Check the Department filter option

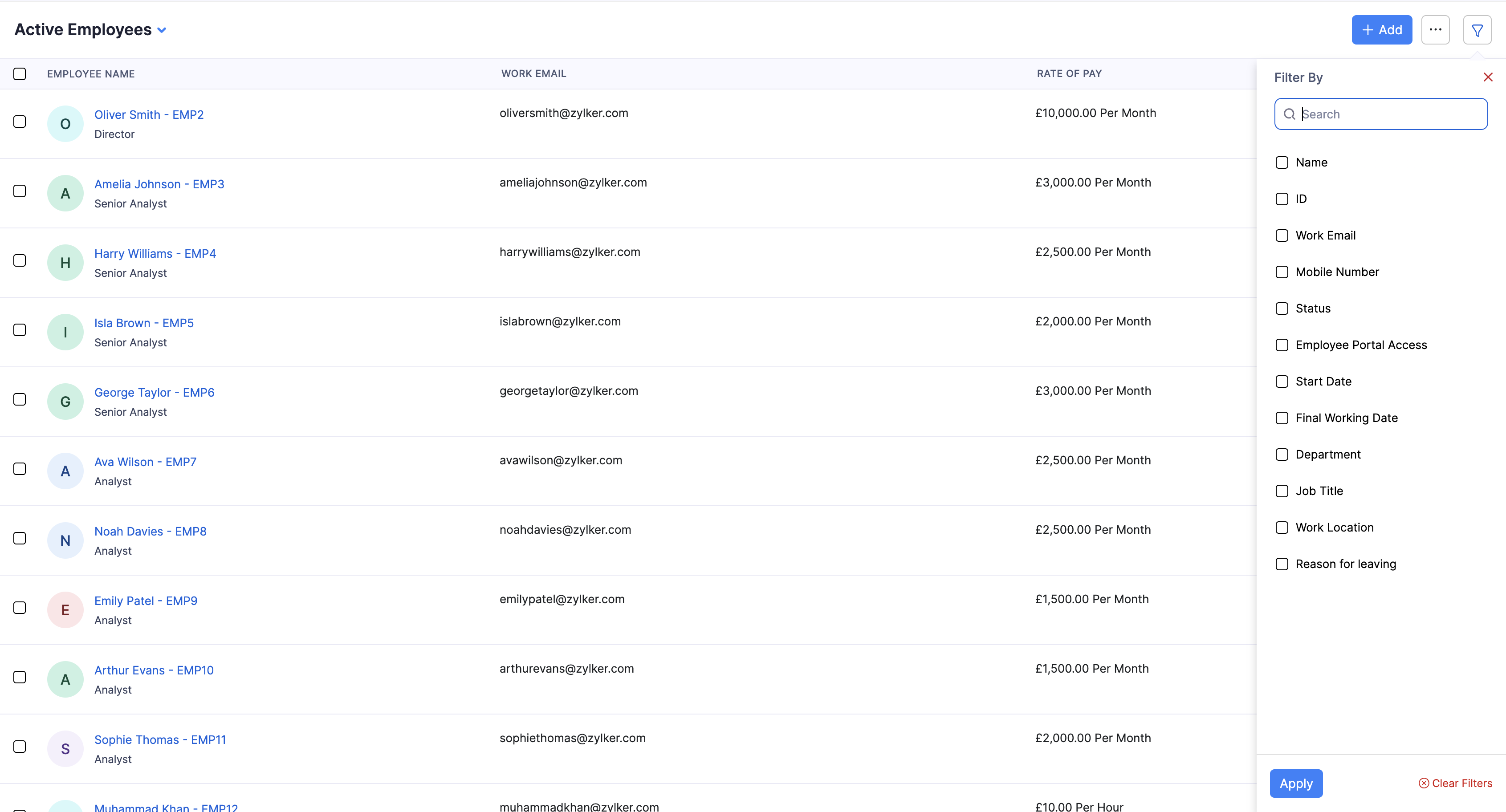[1282, 455]
